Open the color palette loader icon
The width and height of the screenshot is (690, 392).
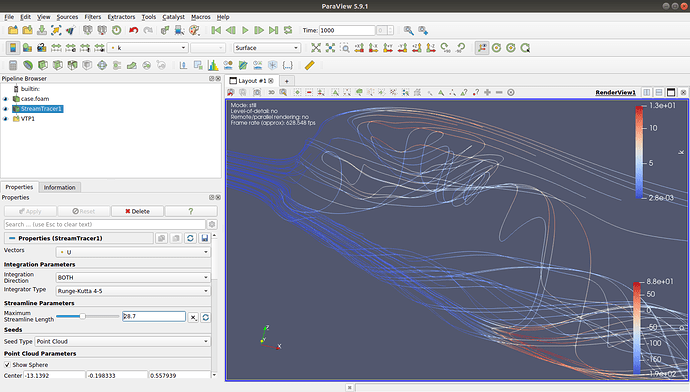pos(194,30)
